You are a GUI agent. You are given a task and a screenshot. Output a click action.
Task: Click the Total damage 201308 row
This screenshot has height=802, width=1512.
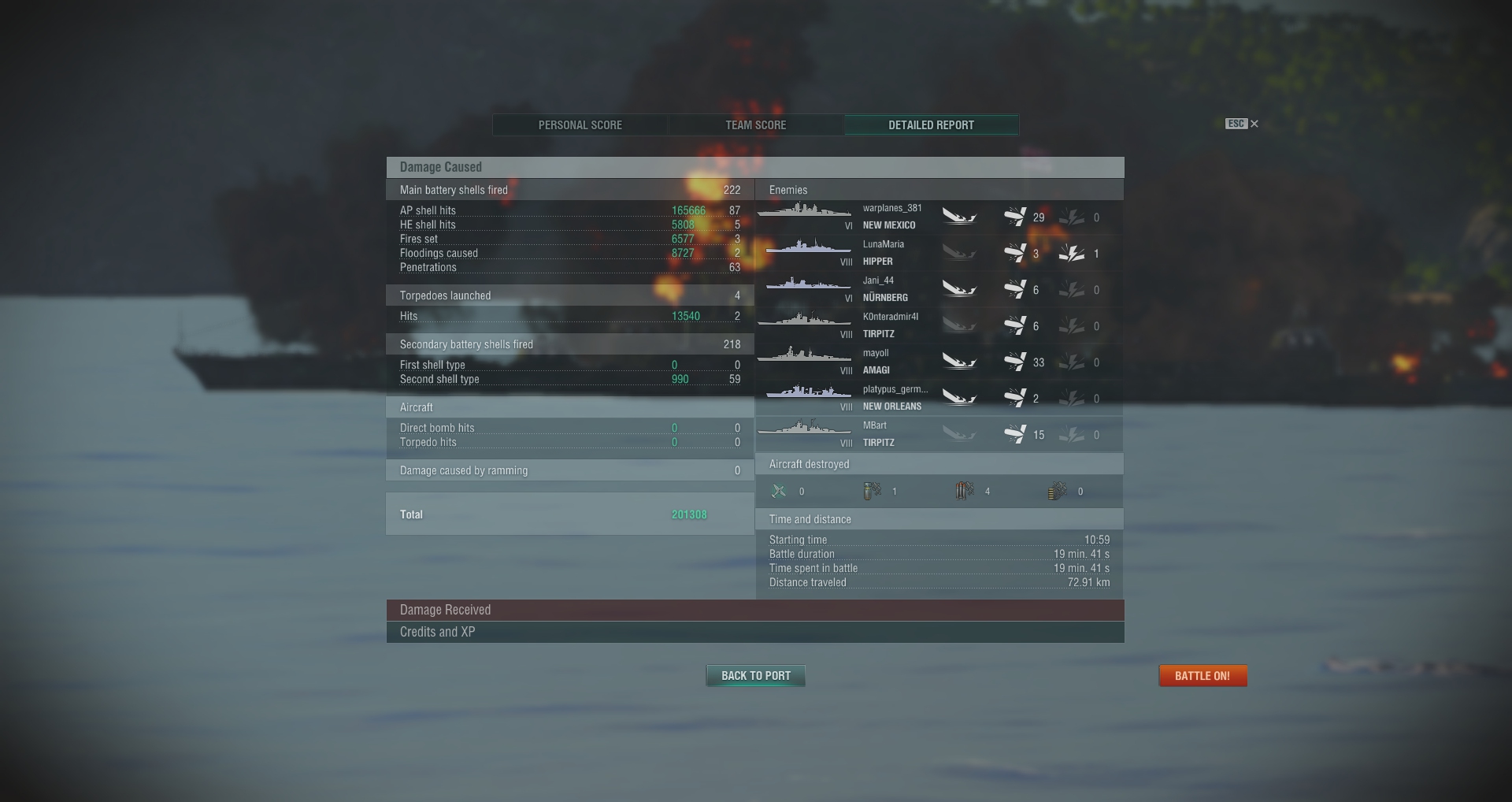coord(570,514)
